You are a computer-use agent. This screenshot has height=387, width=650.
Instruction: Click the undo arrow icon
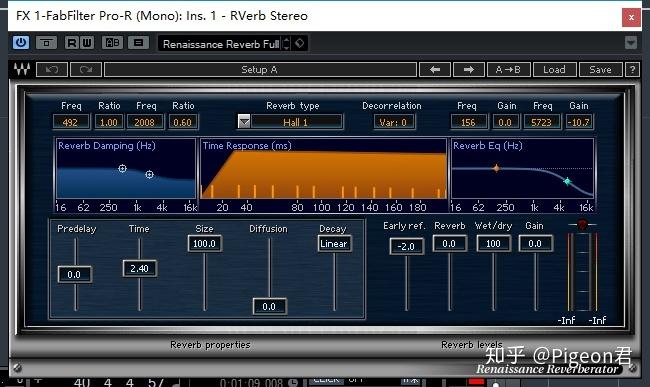pyautogui.click(x=52, y=69)
